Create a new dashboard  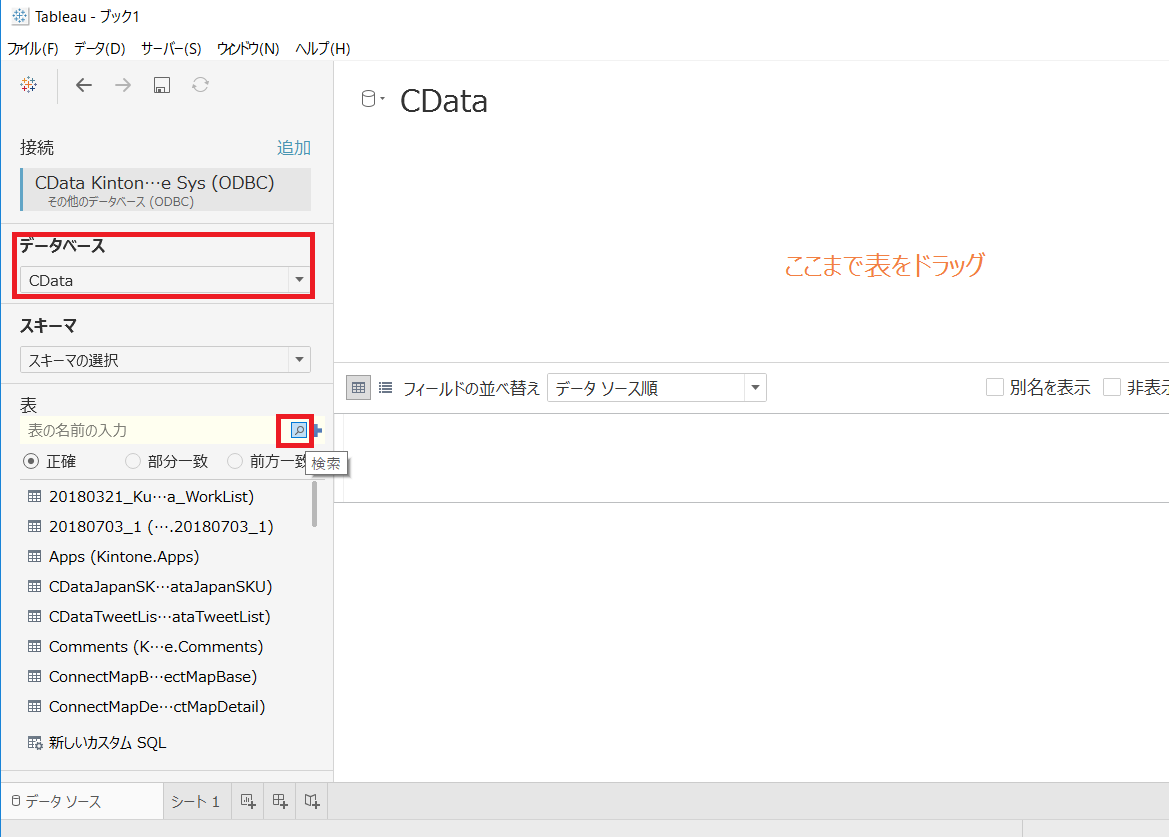pyautogui.click(x=280, y=800)
